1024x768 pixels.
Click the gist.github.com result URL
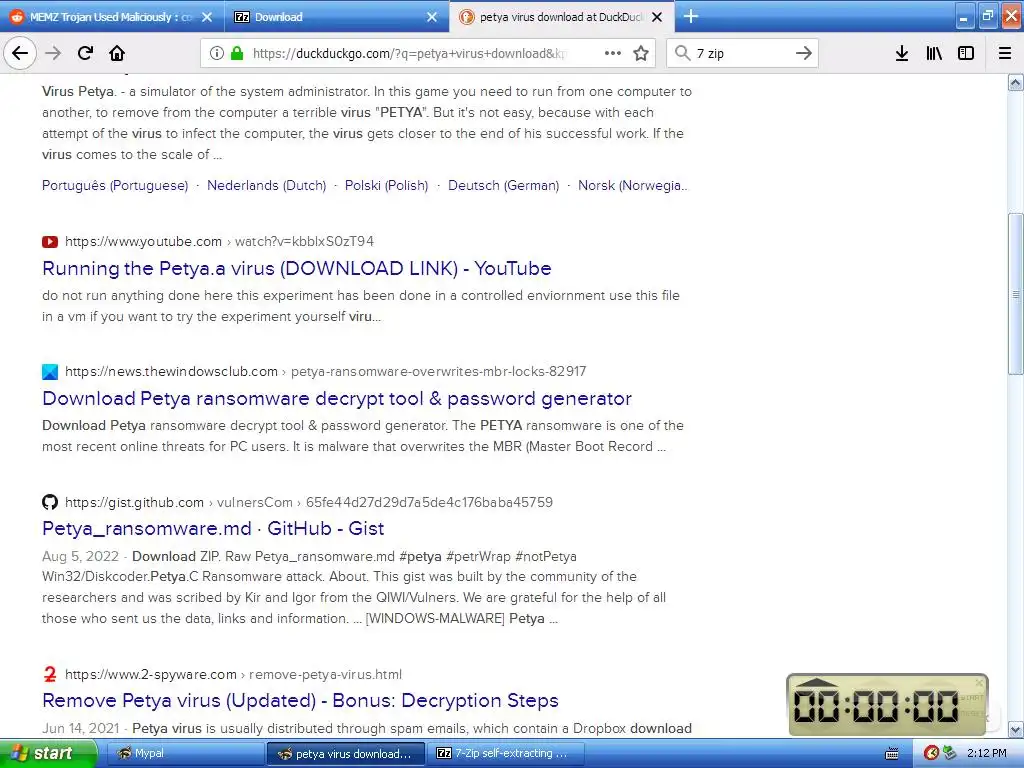309,502
